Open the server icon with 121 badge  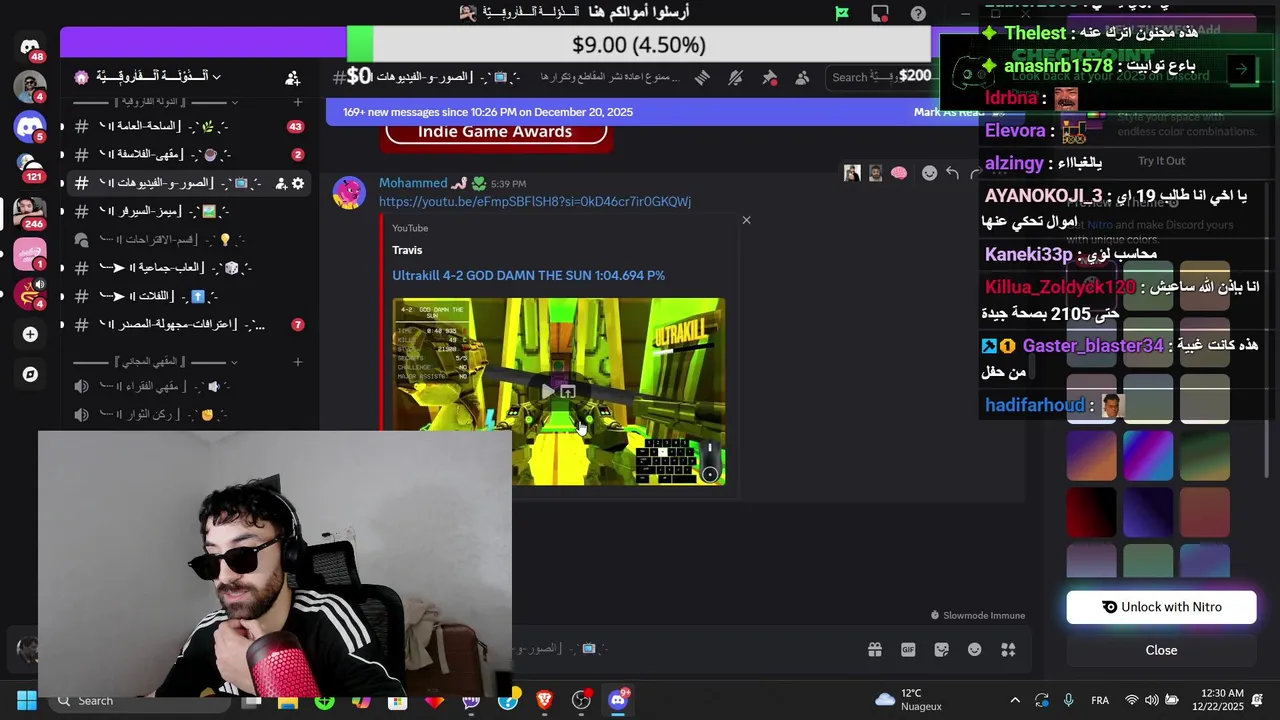tap(30, 166)
